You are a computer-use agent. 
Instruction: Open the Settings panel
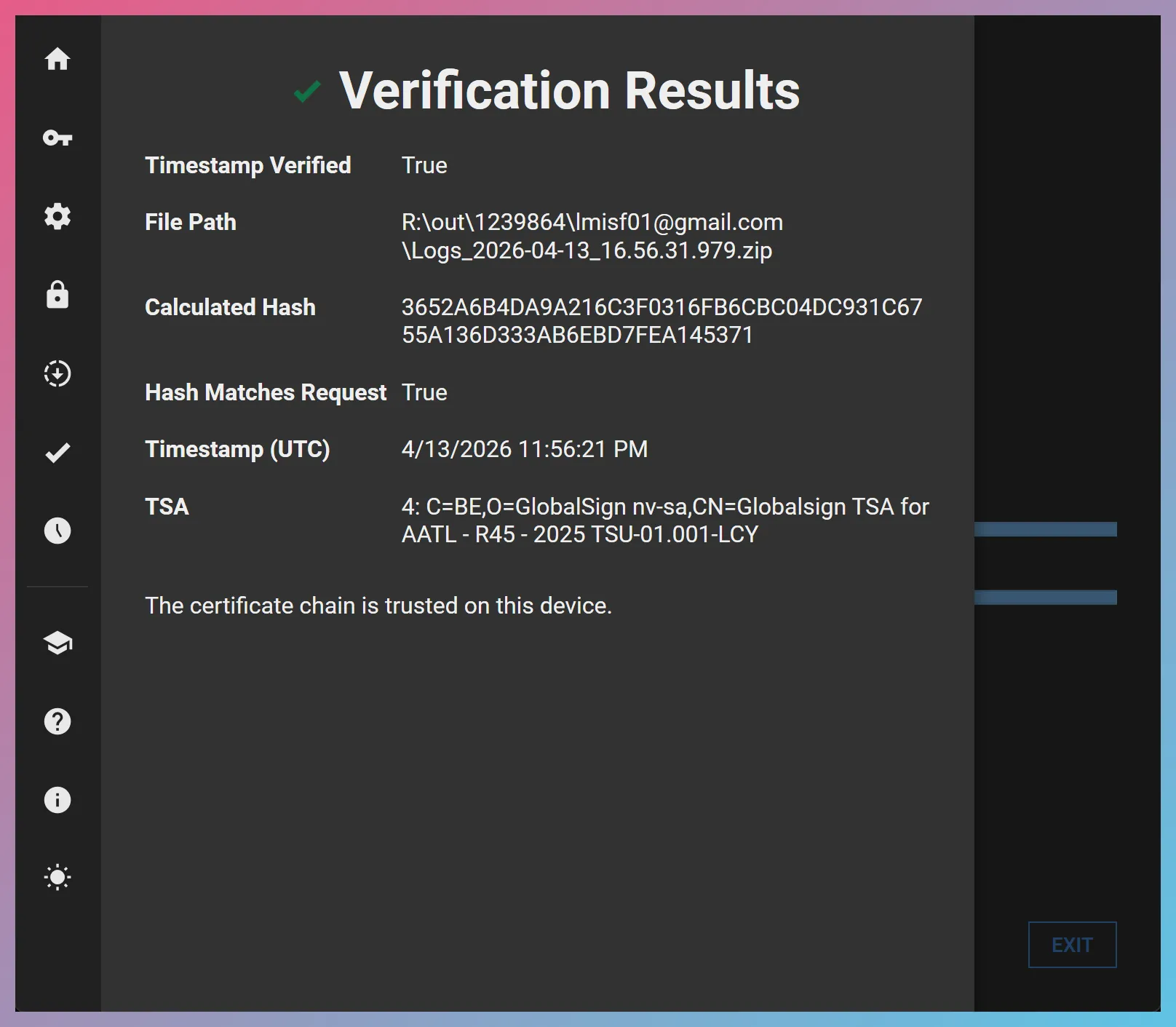point(57,216)
